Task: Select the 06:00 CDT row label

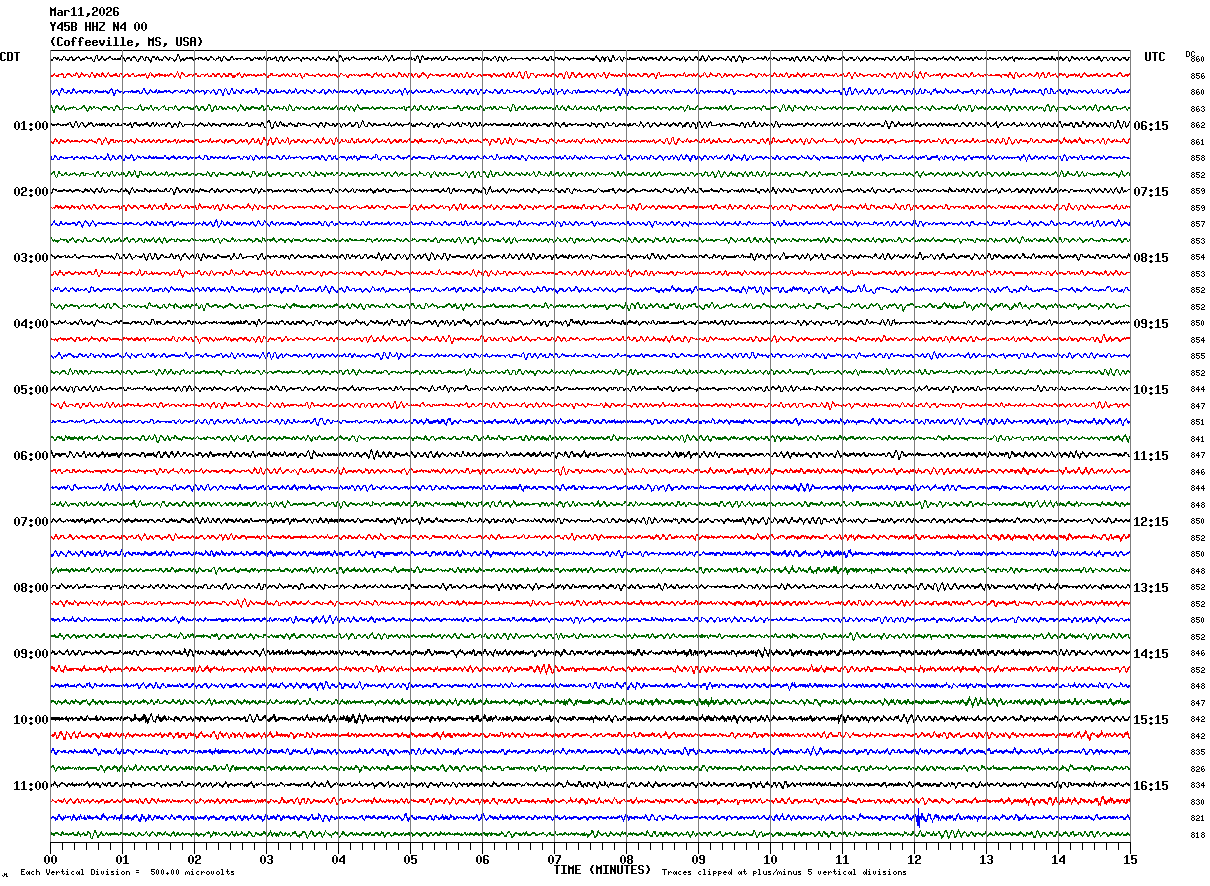Action: tap(30, 456)
